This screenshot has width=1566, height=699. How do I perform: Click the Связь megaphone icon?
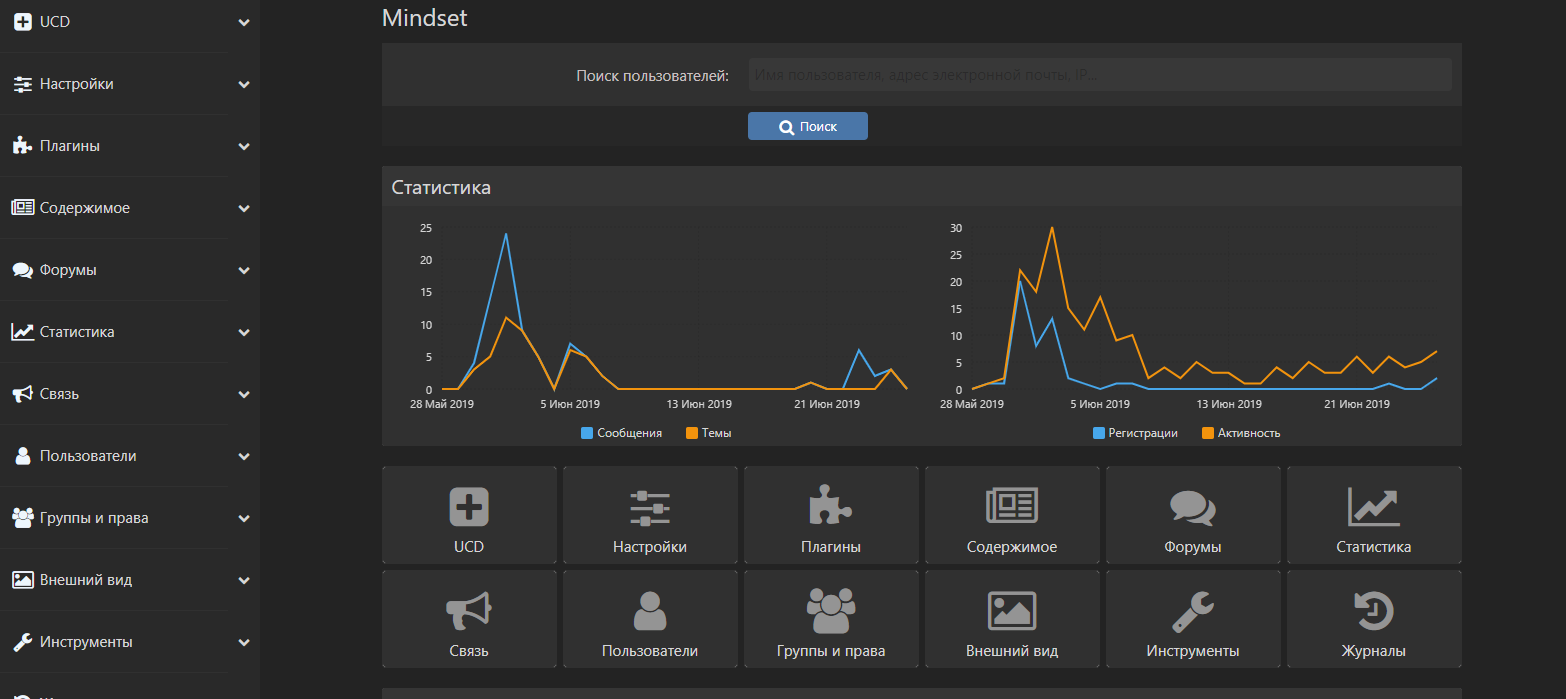pyautogui.click(x=468, y=610)
